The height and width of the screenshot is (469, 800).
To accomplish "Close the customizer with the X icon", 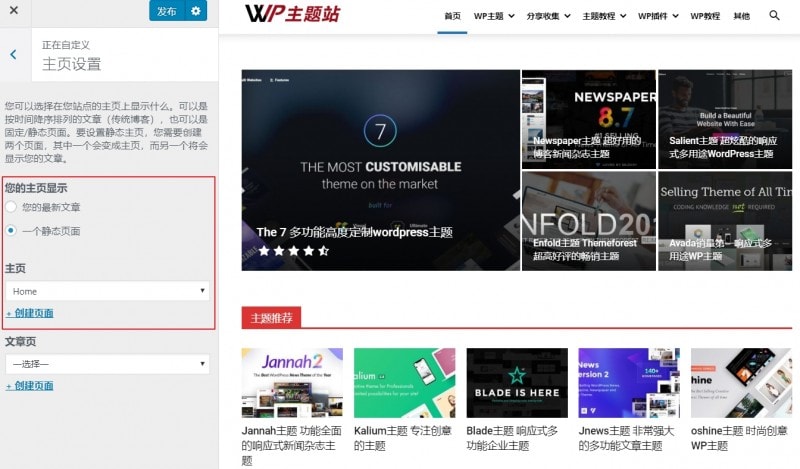I will point(14,10).
